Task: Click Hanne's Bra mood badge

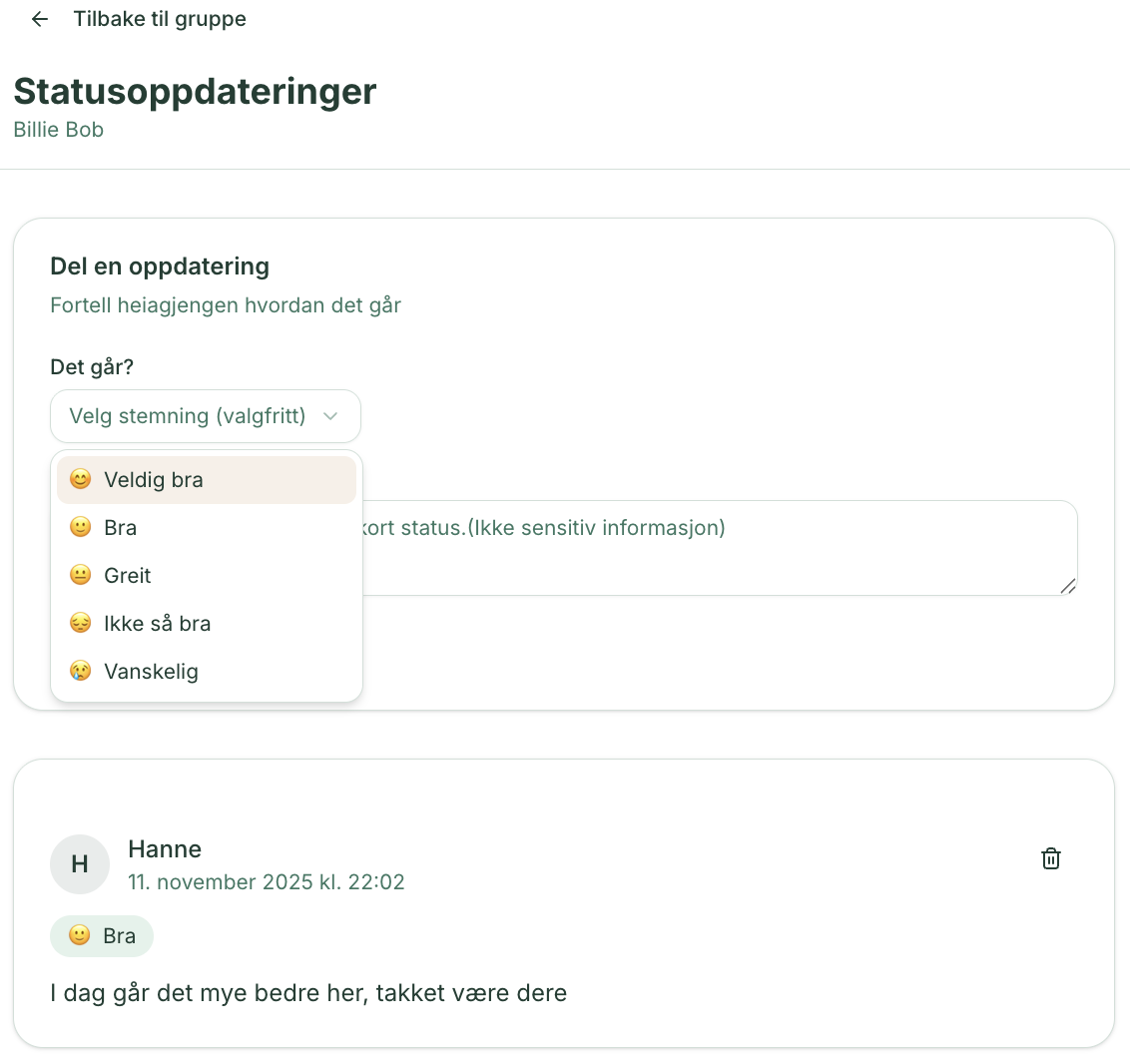Action: click(101, 935)
